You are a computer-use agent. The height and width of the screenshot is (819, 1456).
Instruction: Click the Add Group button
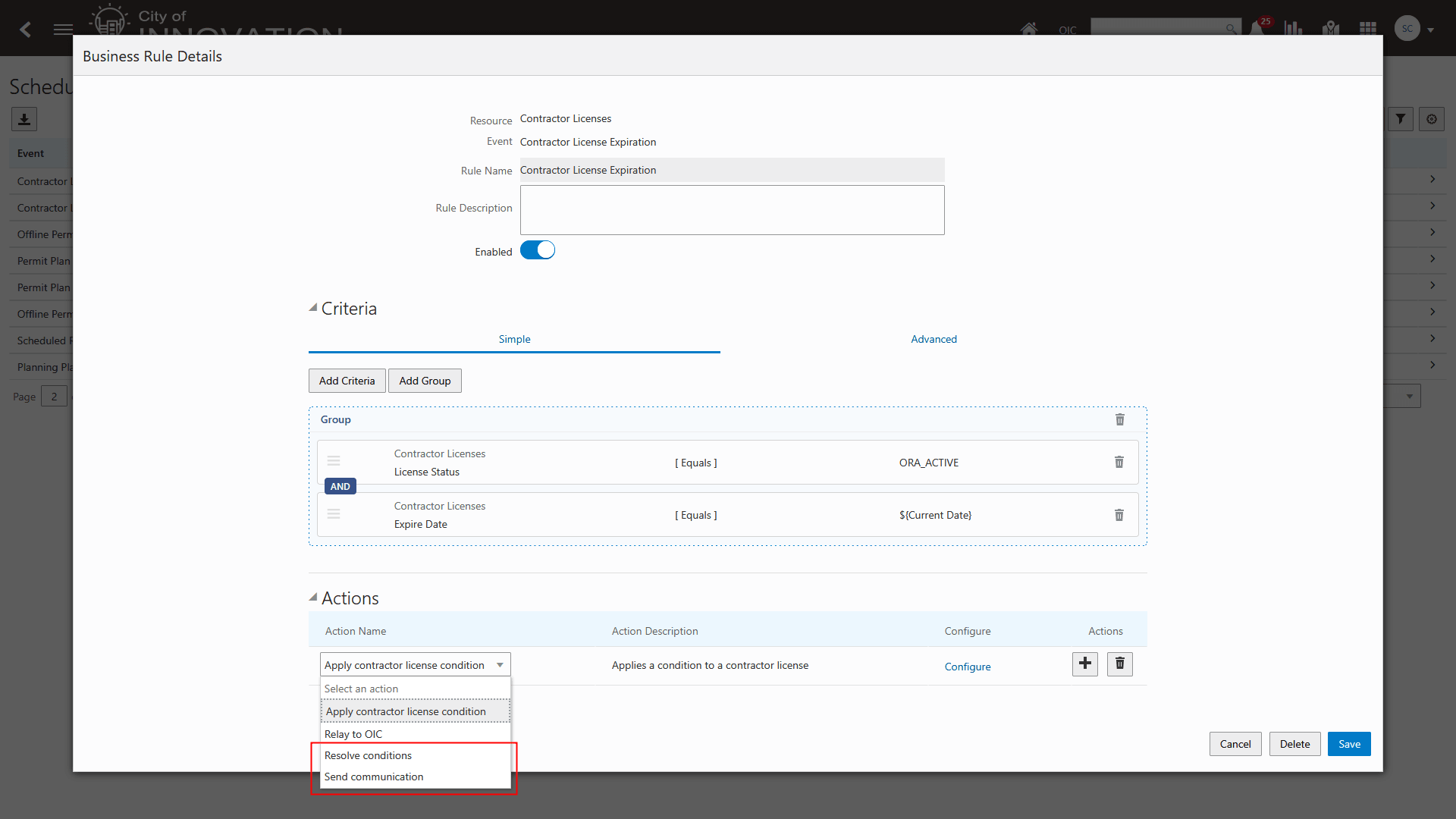point(425,380)
